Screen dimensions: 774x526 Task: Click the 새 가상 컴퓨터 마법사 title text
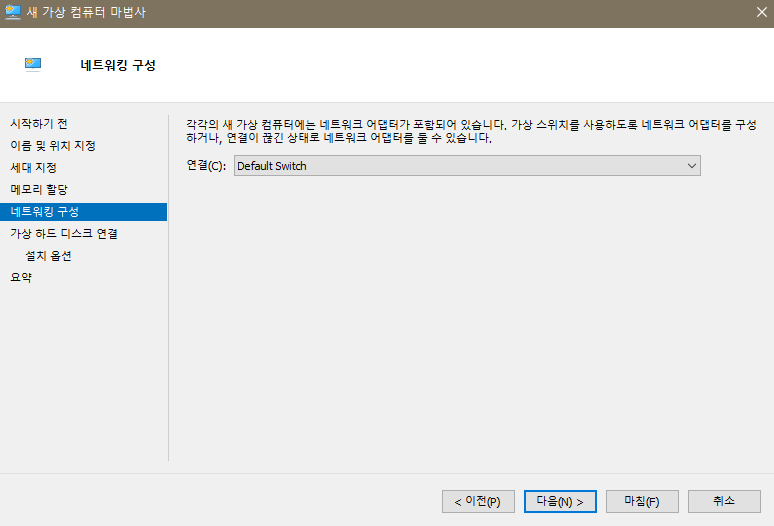(86, 12)
